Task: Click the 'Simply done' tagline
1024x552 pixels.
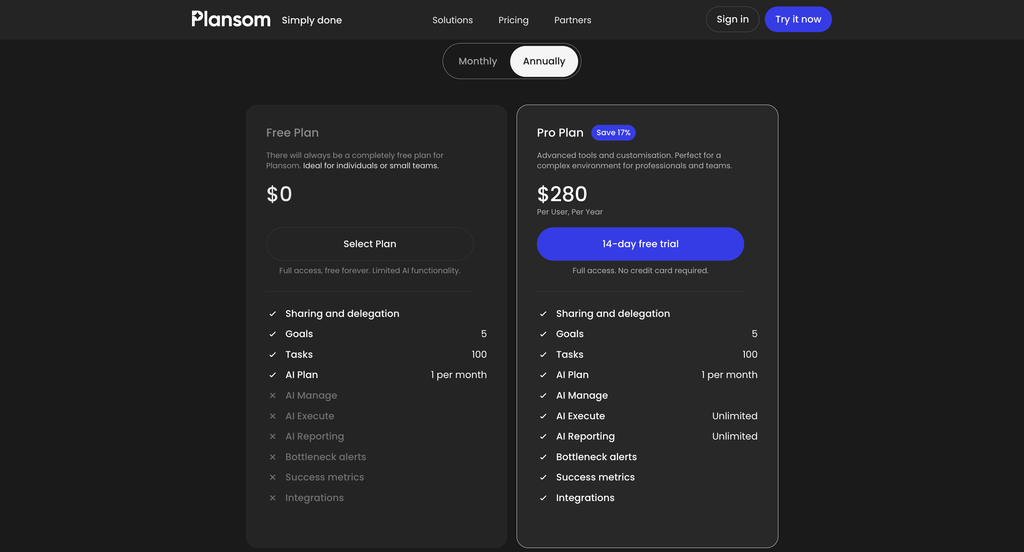Action: 312,20
